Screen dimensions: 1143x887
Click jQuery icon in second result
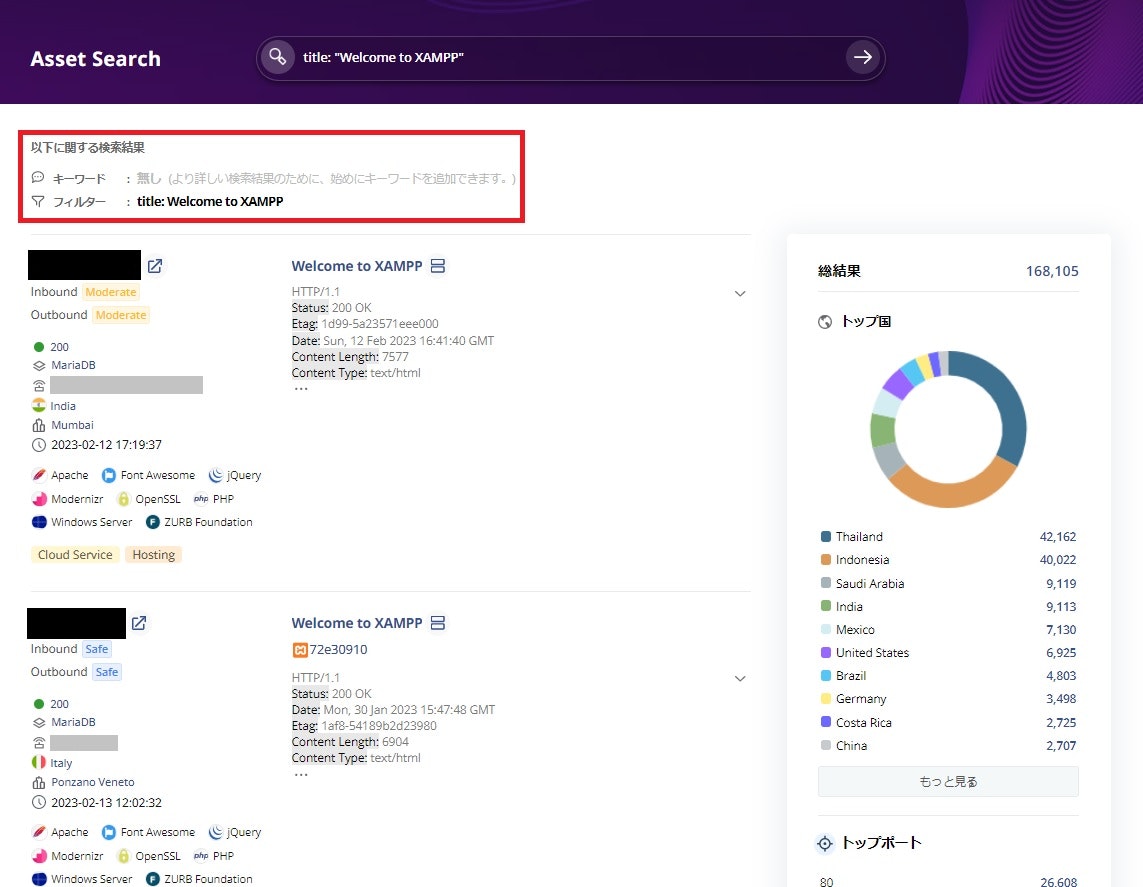215,832
